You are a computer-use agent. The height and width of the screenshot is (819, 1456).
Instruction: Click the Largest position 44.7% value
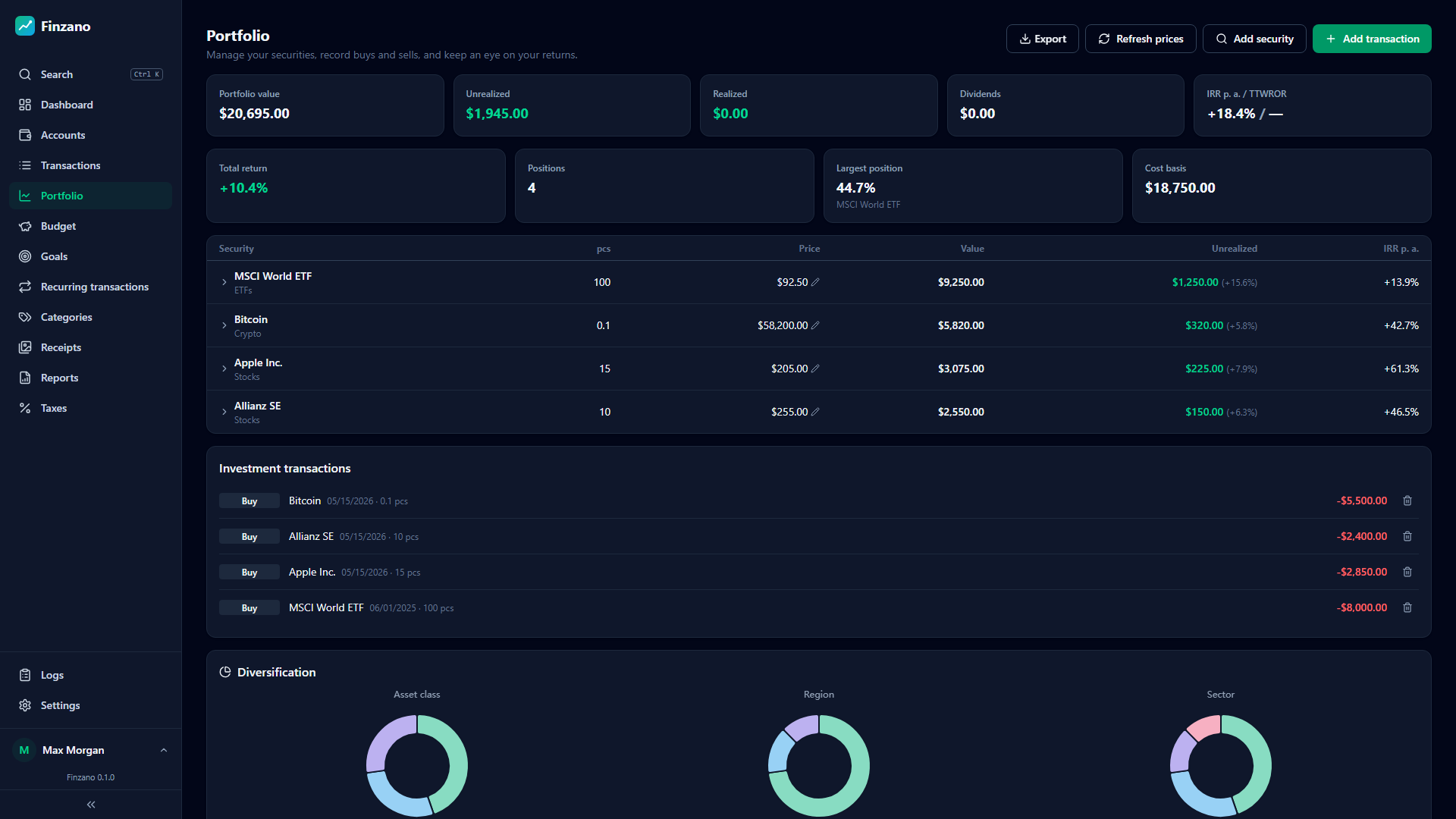coord(856,188)
